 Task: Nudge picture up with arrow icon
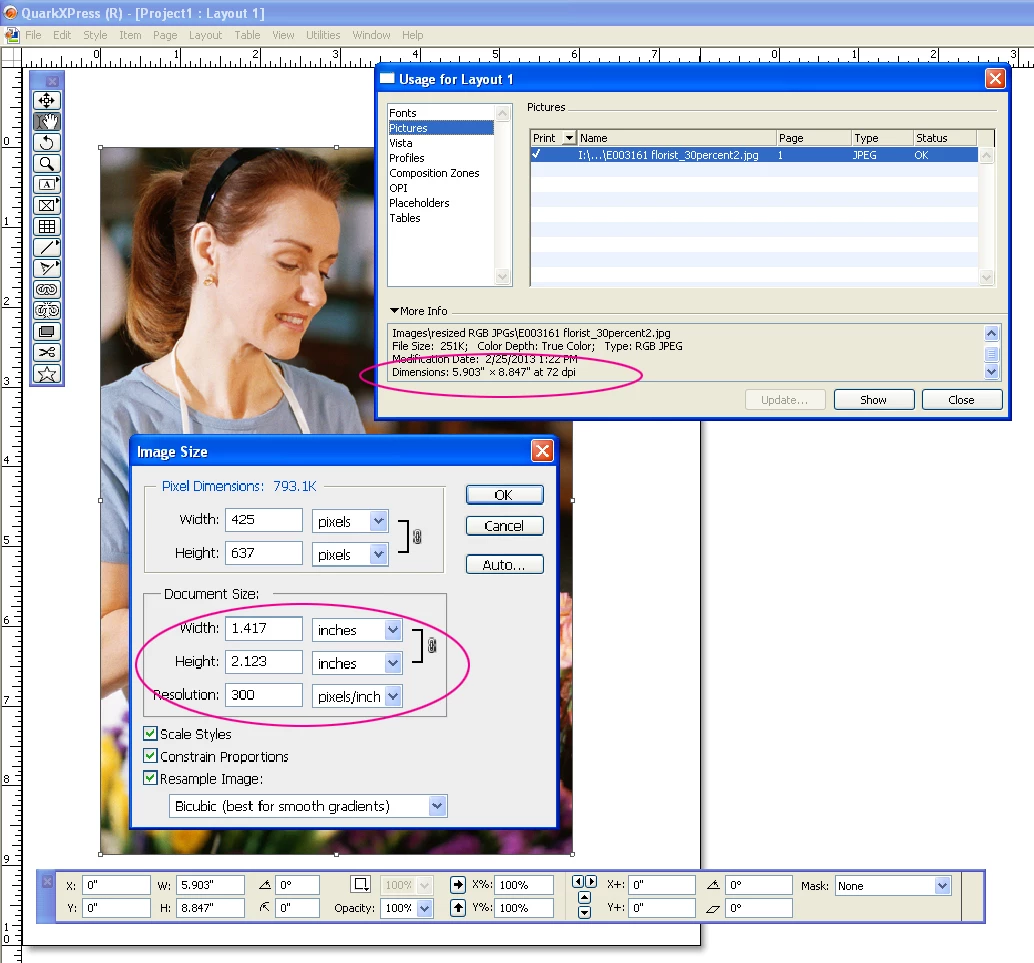point(584,898)
